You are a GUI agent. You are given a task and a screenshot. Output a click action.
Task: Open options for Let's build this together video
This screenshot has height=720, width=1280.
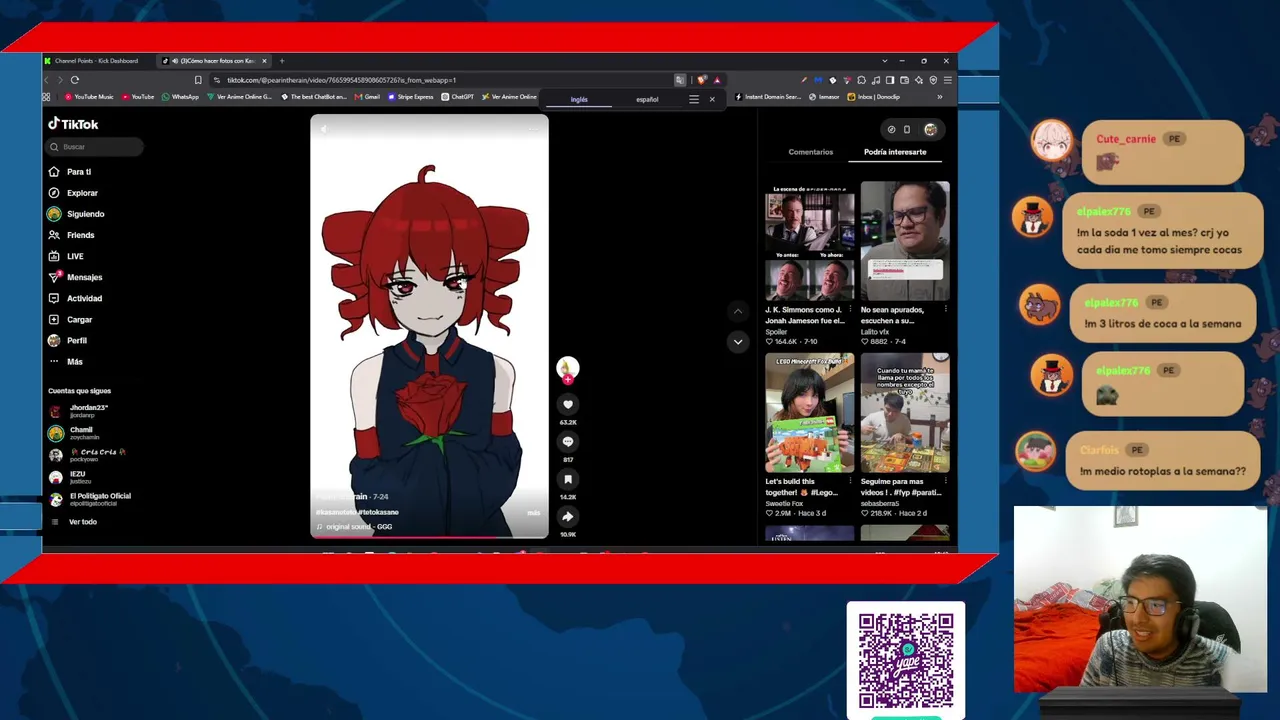point(850,482)
